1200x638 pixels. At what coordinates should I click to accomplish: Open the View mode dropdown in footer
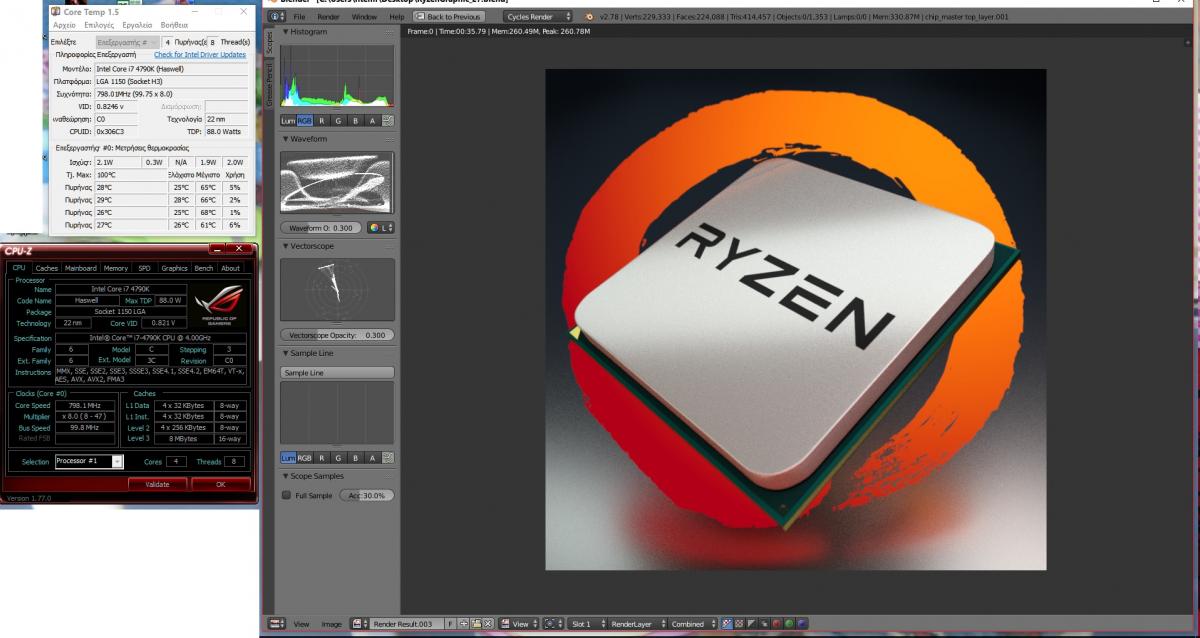[x=518, y=624]
